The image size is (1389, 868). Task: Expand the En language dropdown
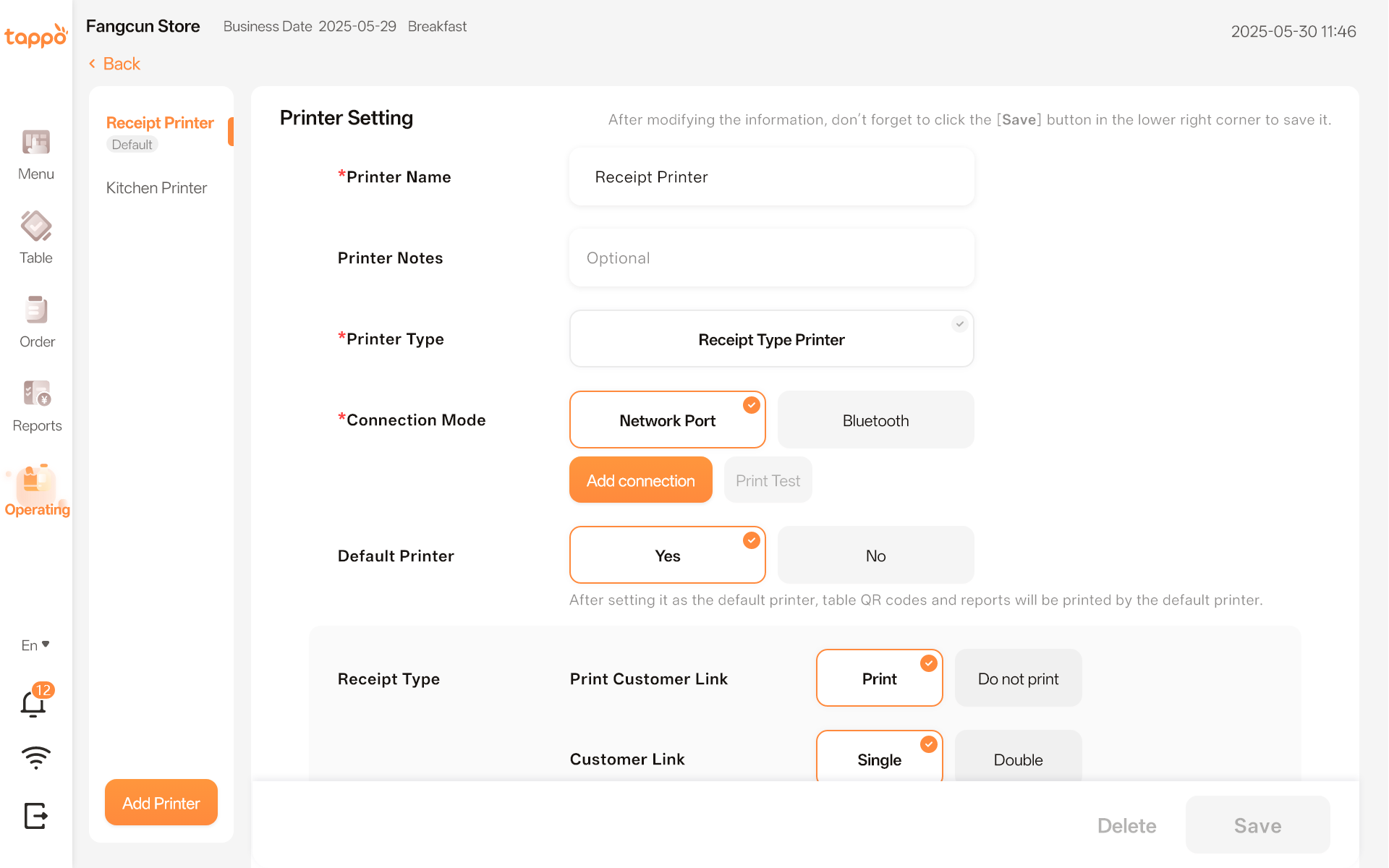pyautogui.click(x=35, y=645)
